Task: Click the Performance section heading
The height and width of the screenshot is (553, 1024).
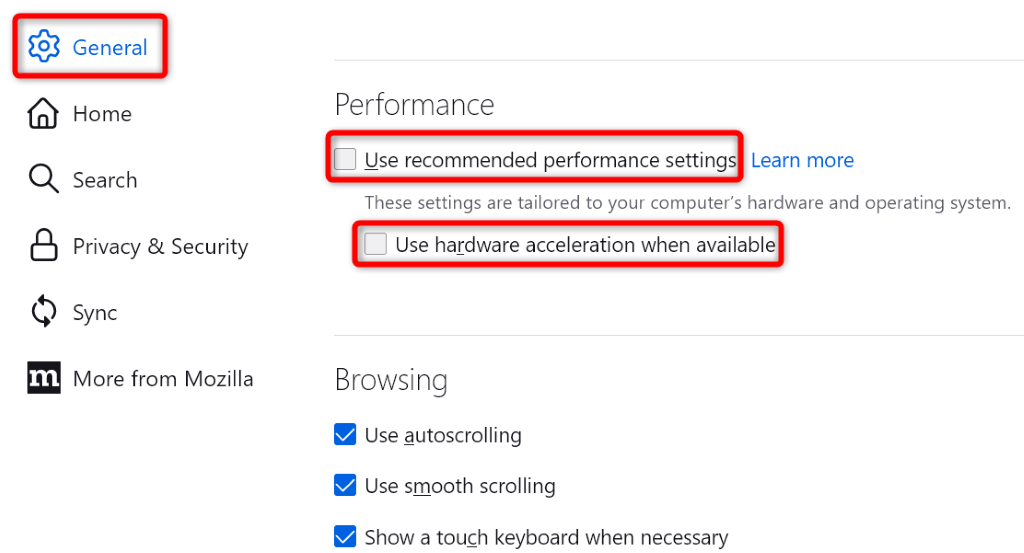Action: tap(414, 104)
